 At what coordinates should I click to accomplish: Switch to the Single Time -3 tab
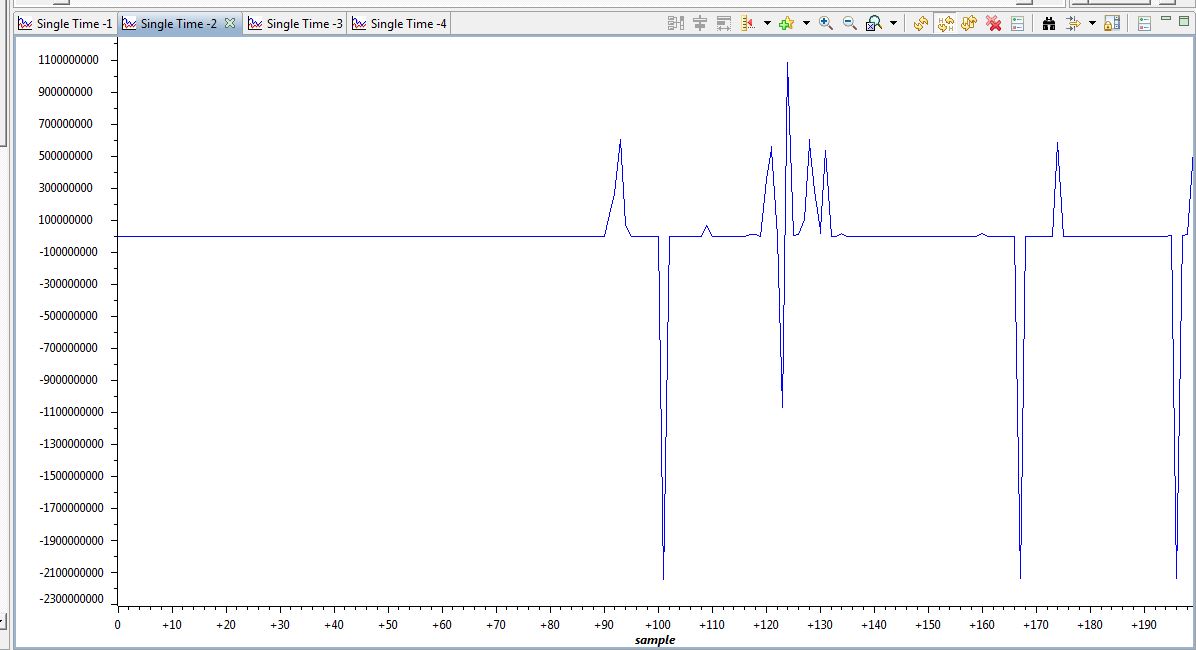[294, 23]
